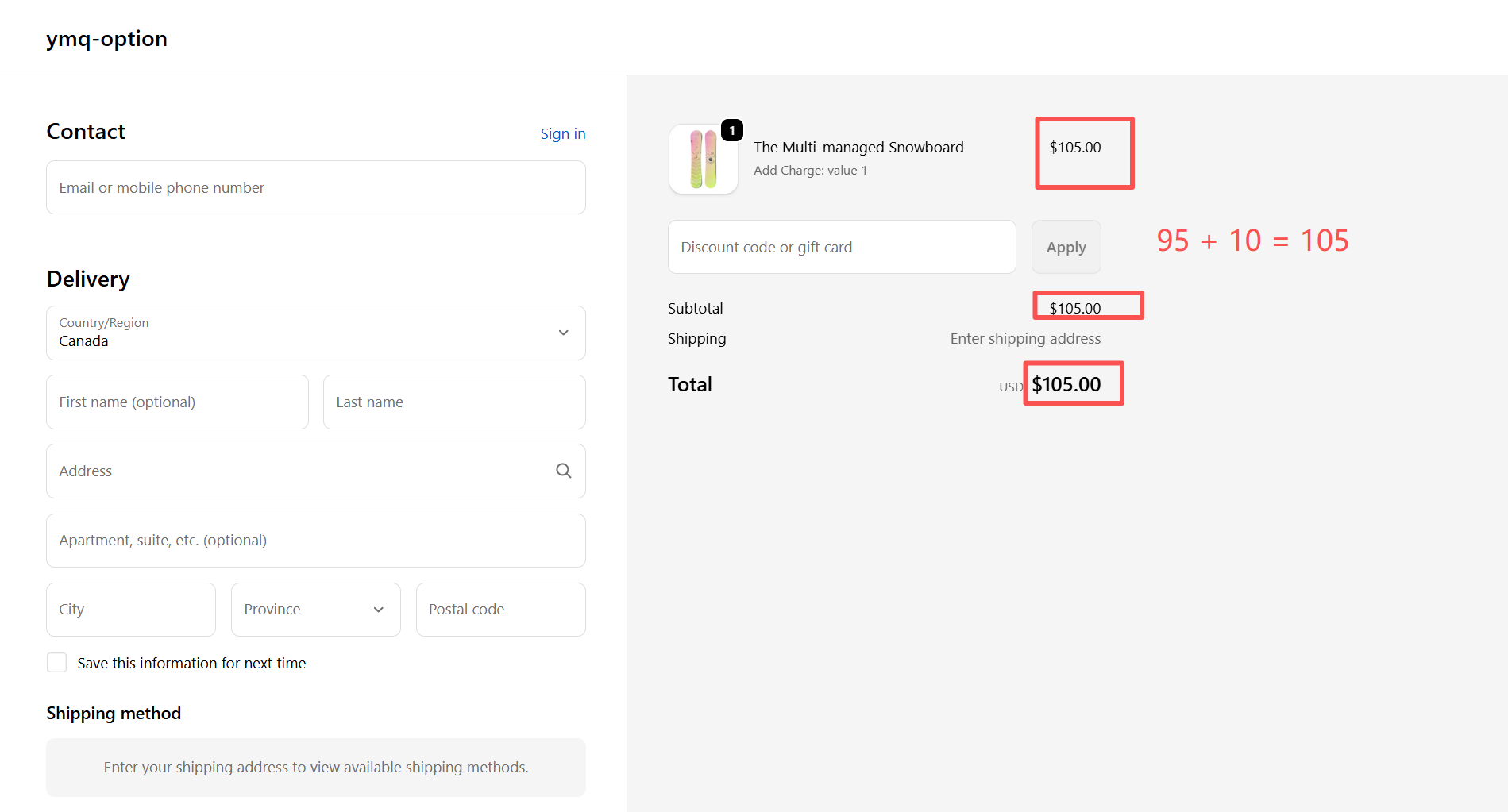Click the snowboard product thumbnail
Image resolution: width=1508 pixels, height=812 pixels.
tap(703, 160)
